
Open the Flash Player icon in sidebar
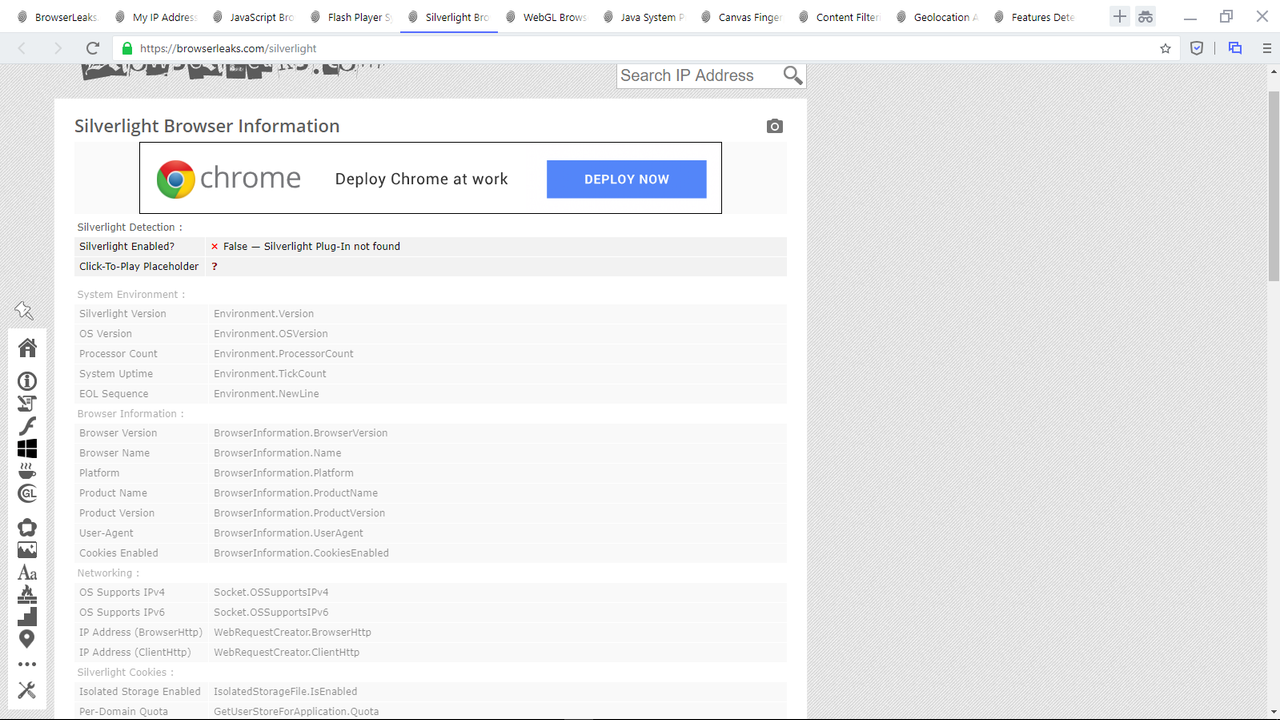tap(27, 425)
